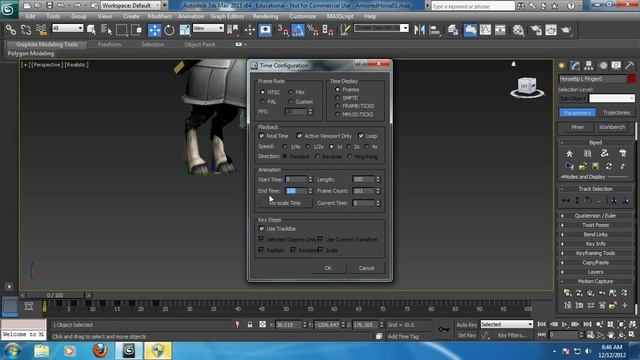Click the Set Keys key icon
Screen dimensions: 640x360
pyautogui.click(x=444, y=329)
